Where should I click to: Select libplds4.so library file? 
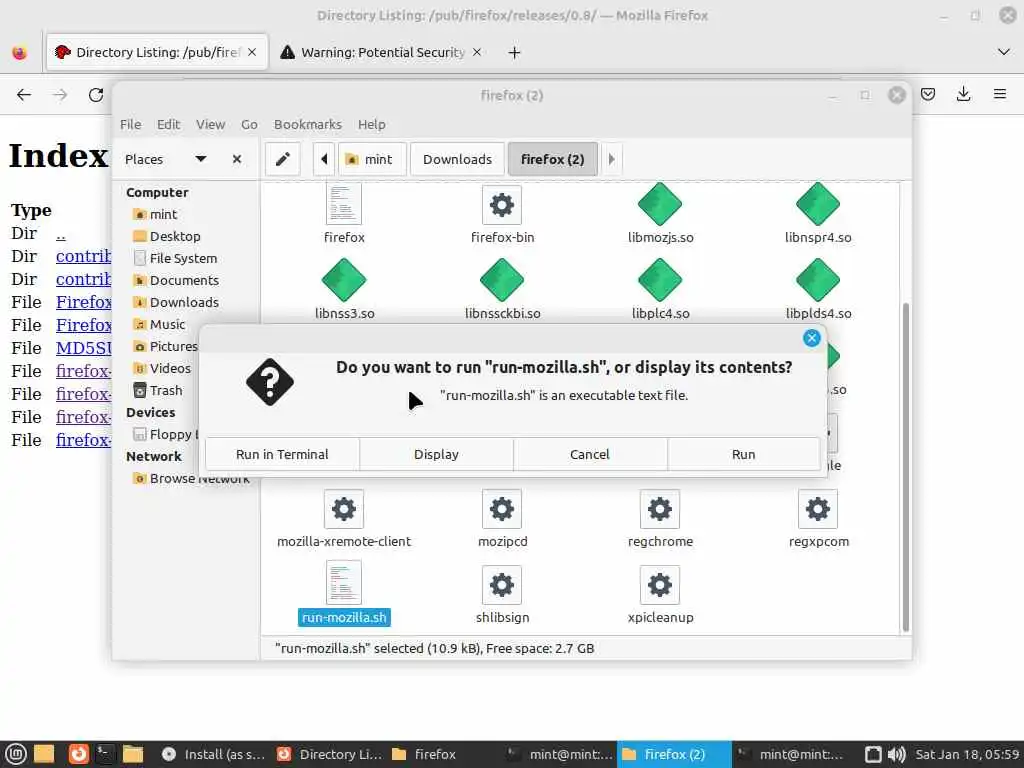[818, 280]
